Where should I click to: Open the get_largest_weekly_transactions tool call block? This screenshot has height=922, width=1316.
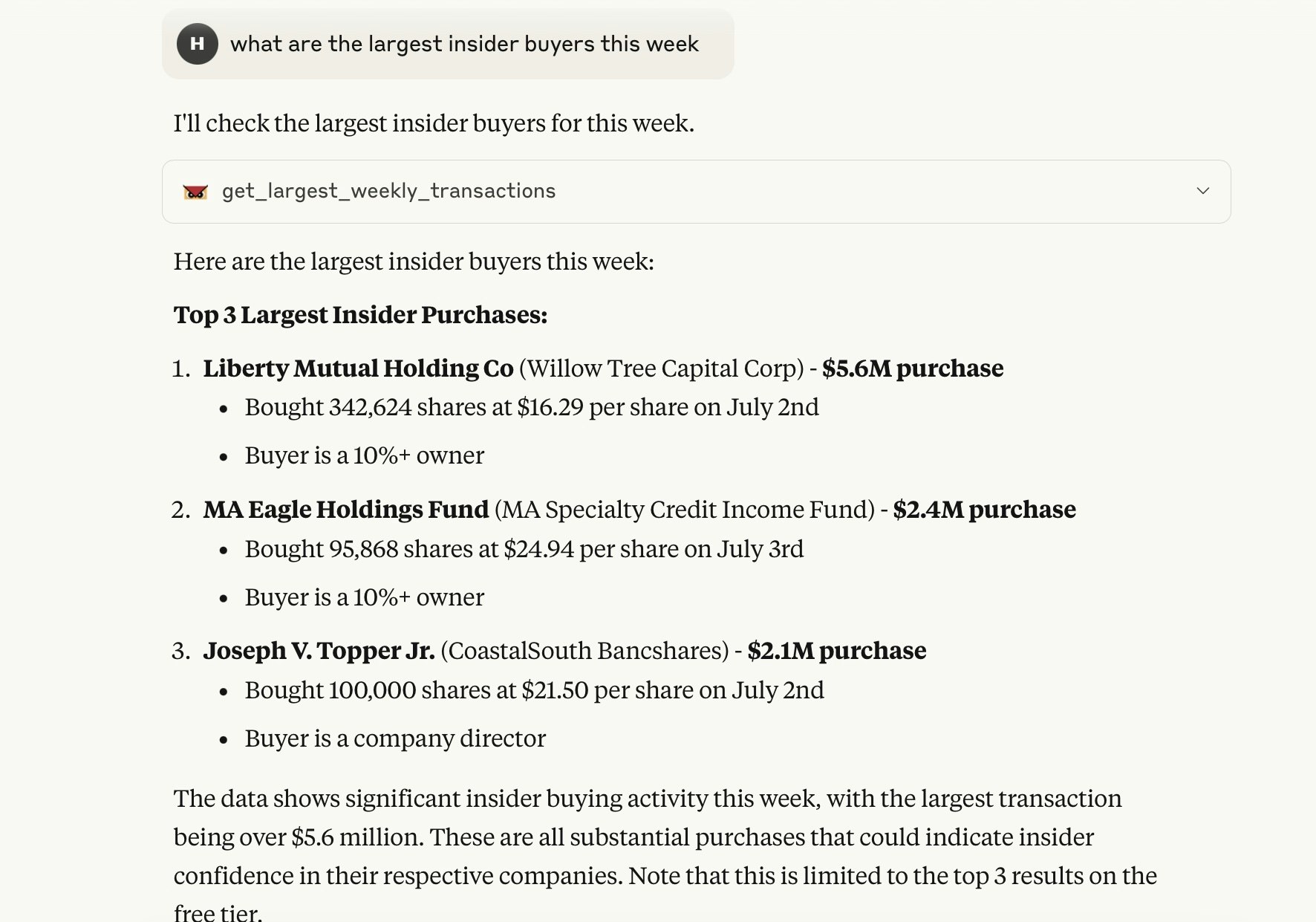point(696,192)
